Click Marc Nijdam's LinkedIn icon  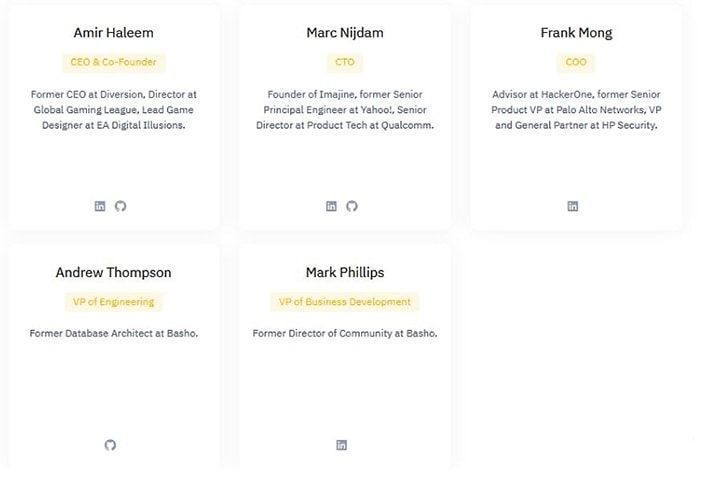(x=331, y=206)
